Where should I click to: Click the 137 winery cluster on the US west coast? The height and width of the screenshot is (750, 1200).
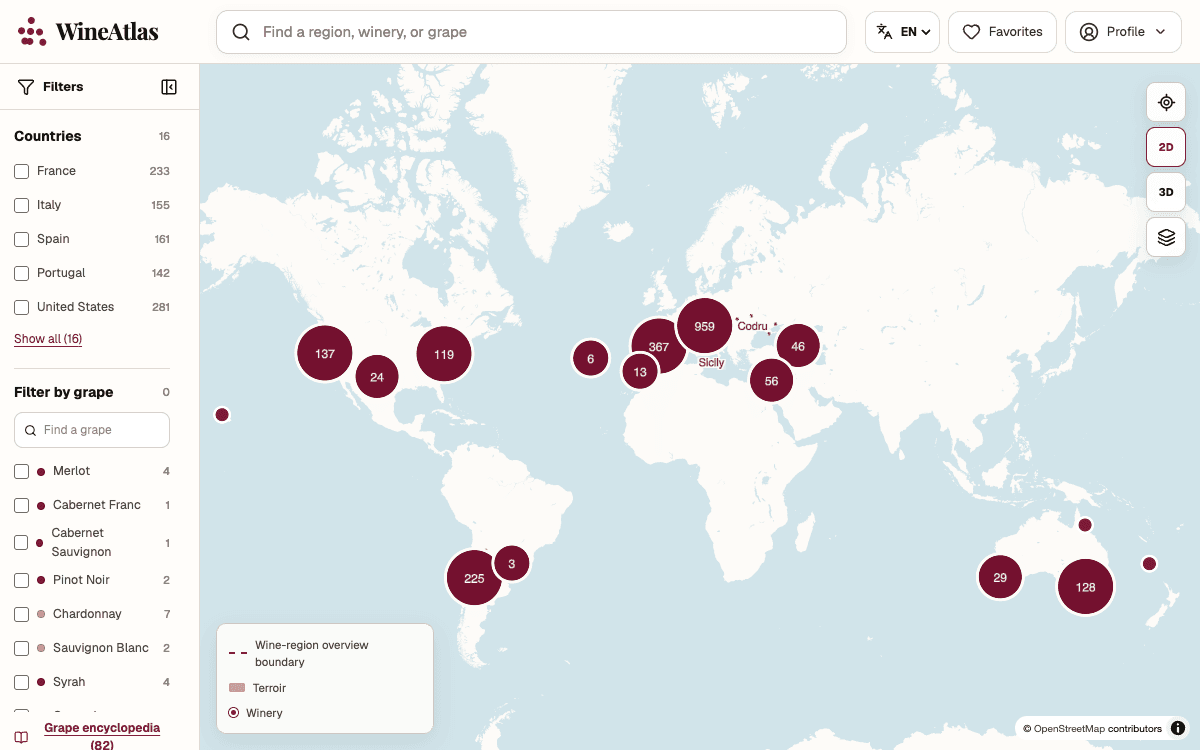click(x=325, y=353)
